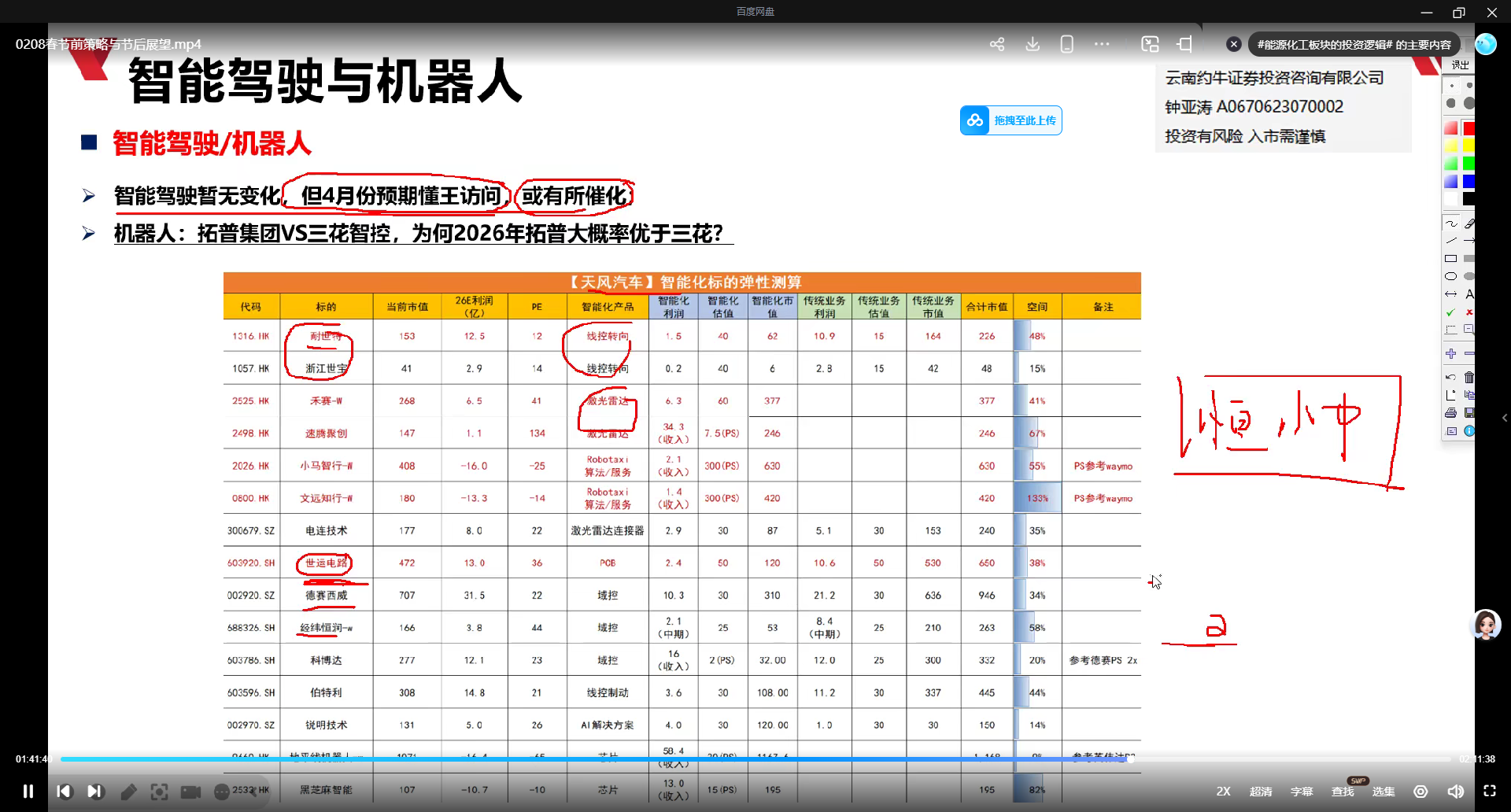
Task: Click the 德赛西威 table cell
Action: pyautogui.click(x=327, y=596)
